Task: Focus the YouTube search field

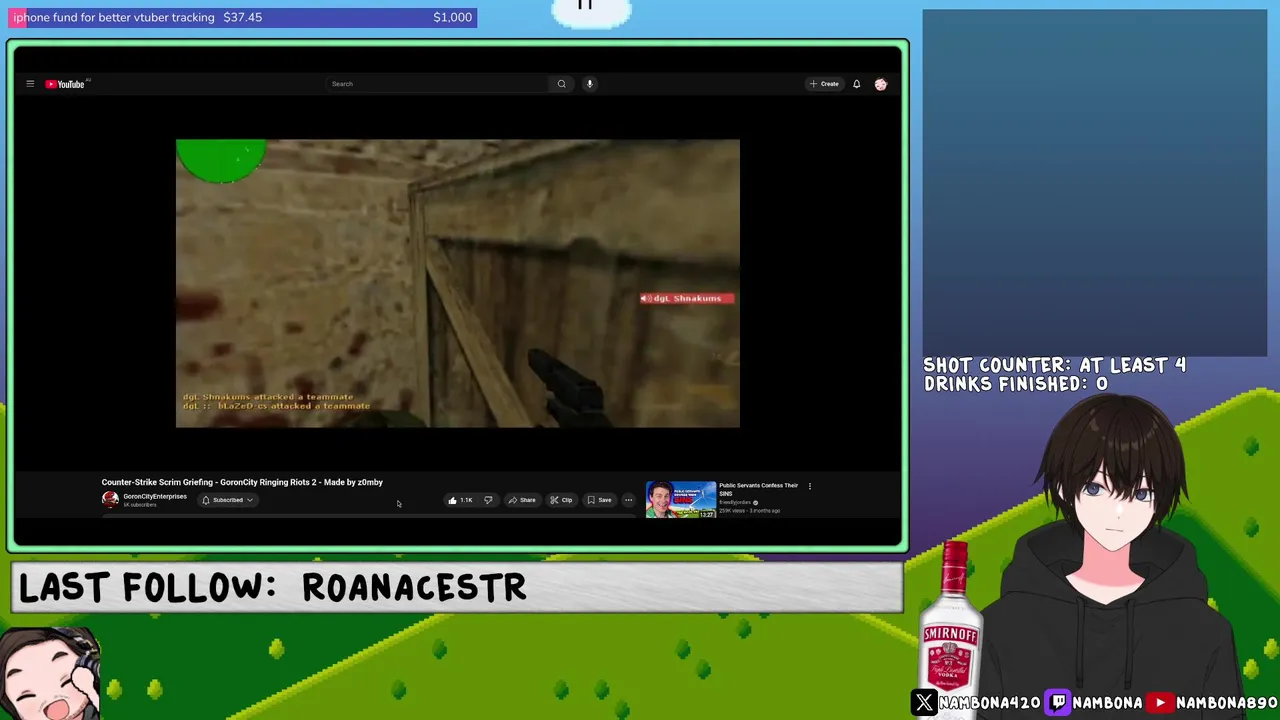Action: pyautogui.click(x=437, y=84)
